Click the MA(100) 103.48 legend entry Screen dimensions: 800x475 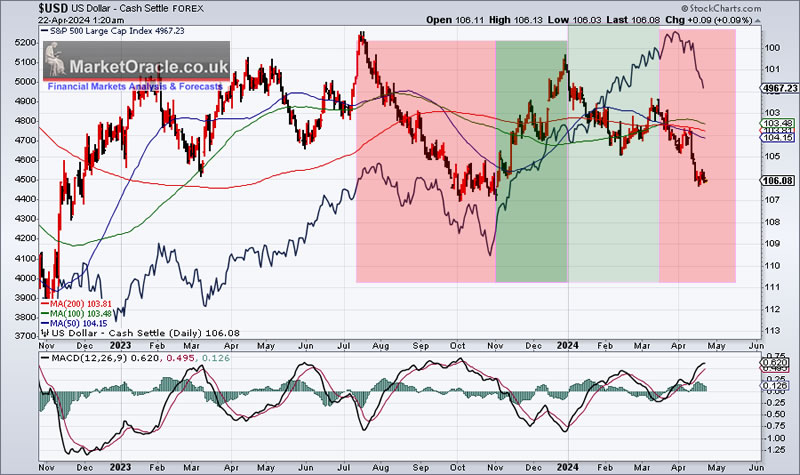tap(77, 314)
